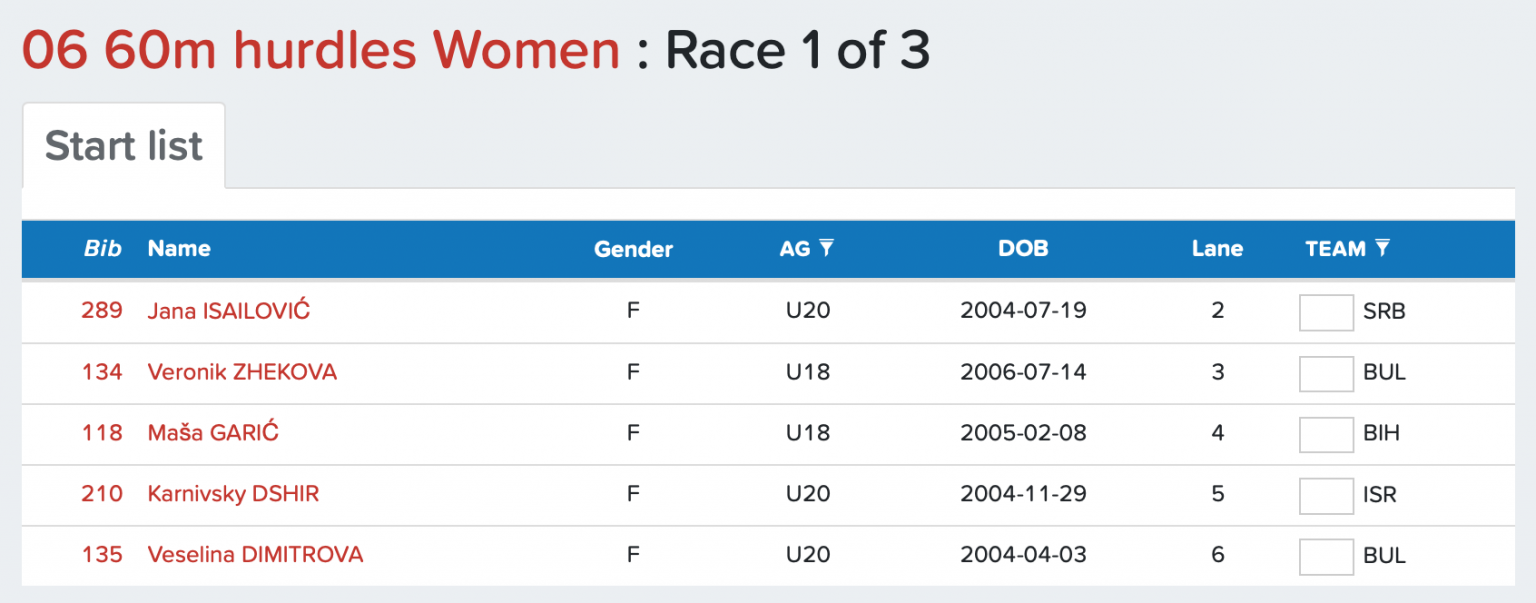This screenshot has width=1536, height=603.
Task: Click the Gender column header
Action: tap(633, 250)
